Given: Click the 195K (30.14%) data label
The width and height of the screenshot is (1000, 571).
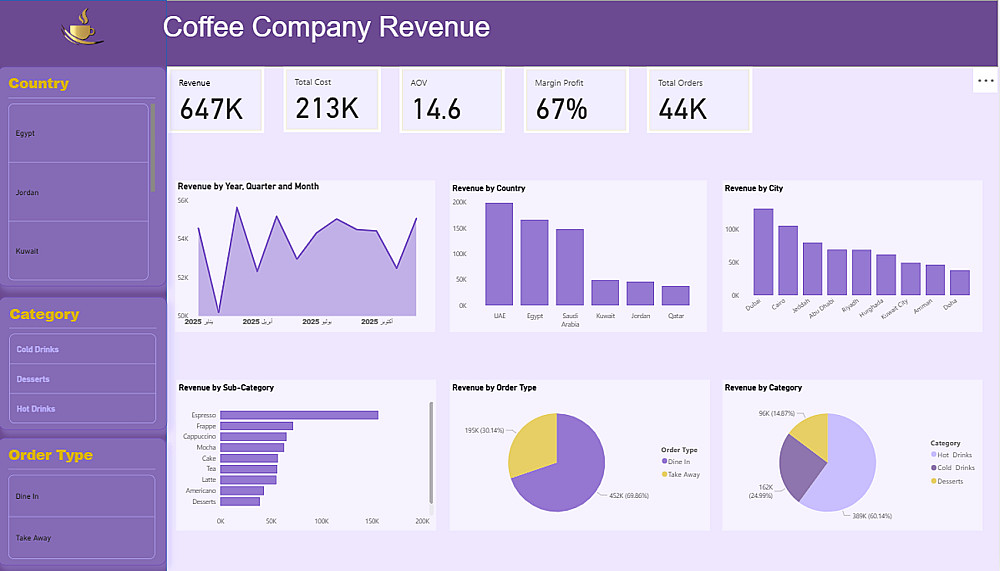Looking at the screenshot, I should click(484, 431).
